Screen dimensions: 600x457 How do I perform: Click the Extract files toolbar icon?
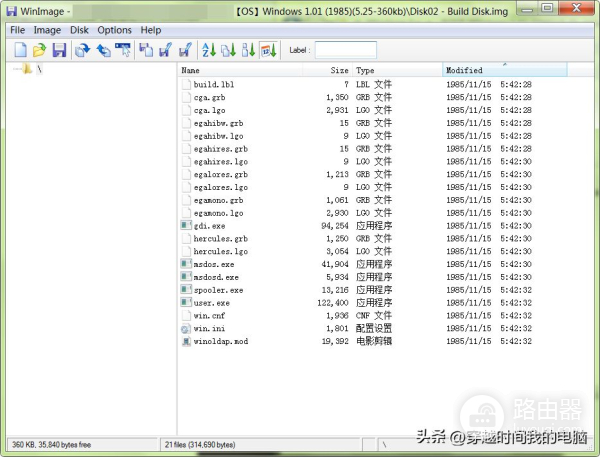(x=82, y=50)
